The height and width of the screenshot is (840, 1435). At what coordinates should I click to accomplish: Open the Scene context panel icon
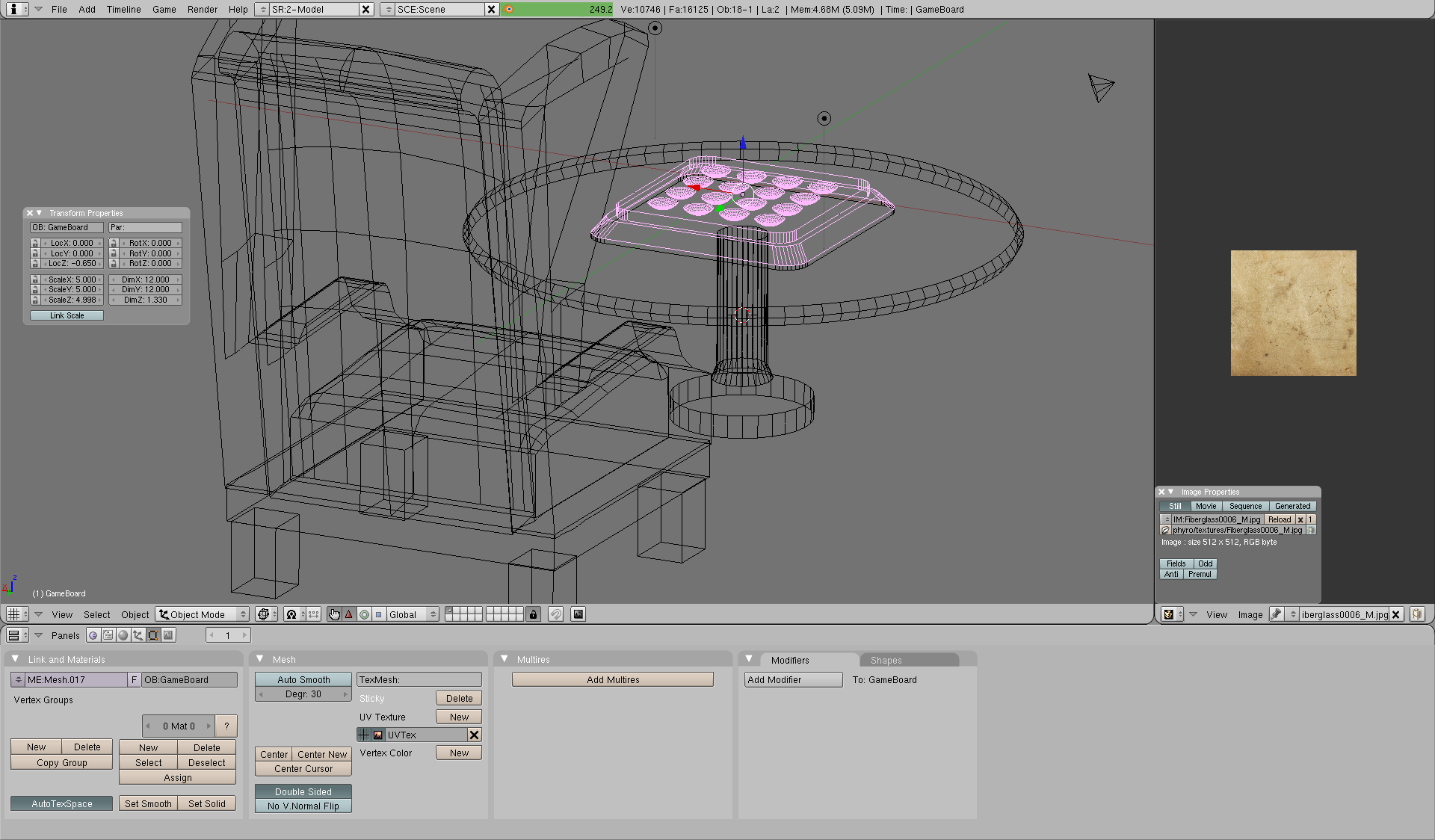(168, 635)
